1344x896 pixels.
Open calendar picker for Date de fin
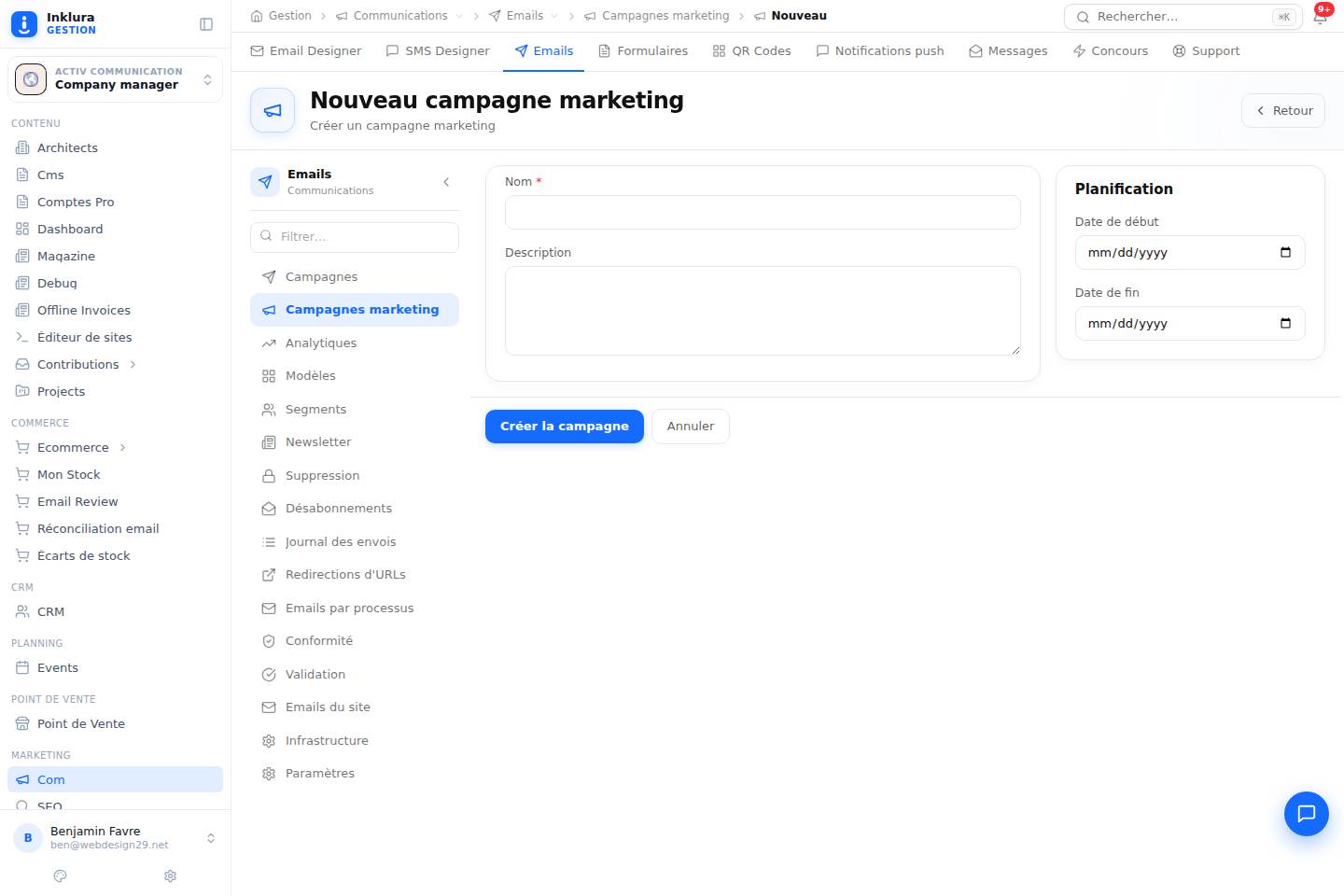click(x=1285, y=324)
